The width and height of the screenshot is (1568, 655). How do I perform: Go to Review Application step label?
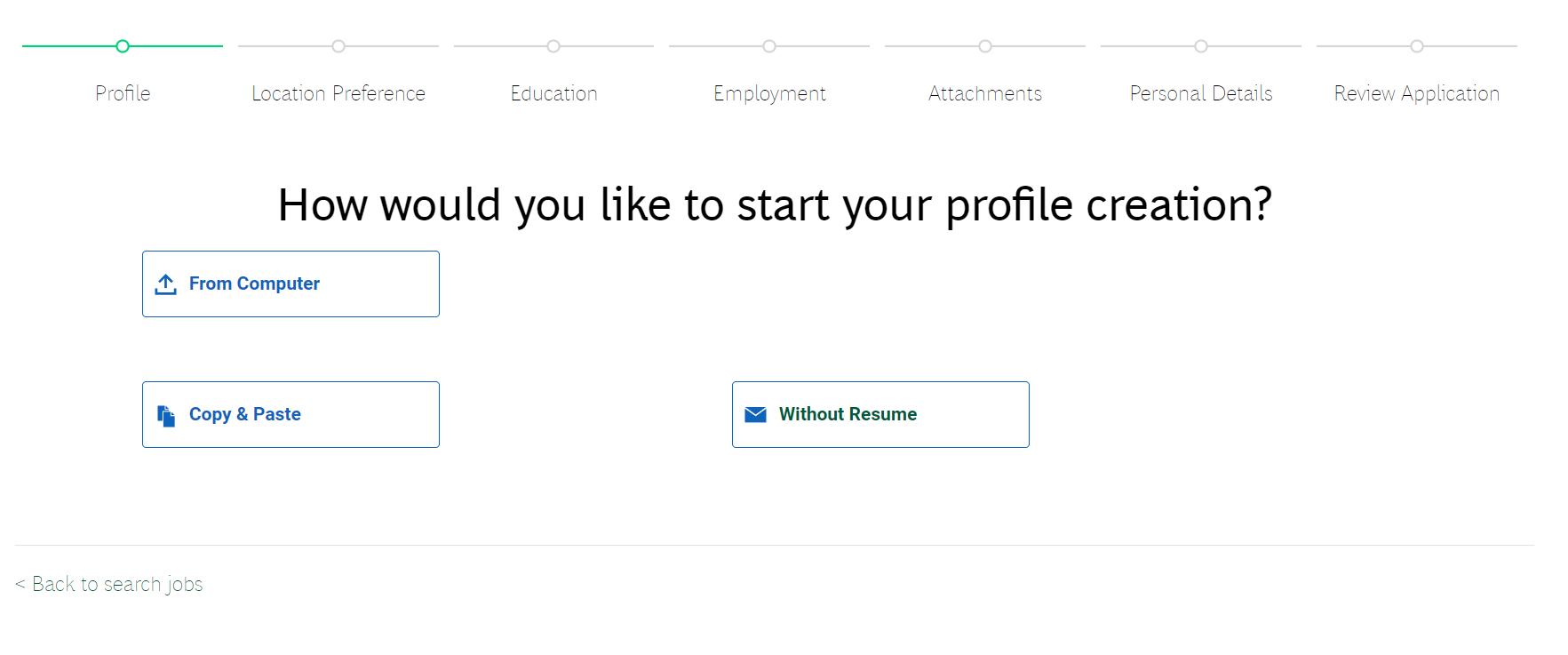click(x=1417, y=93)
